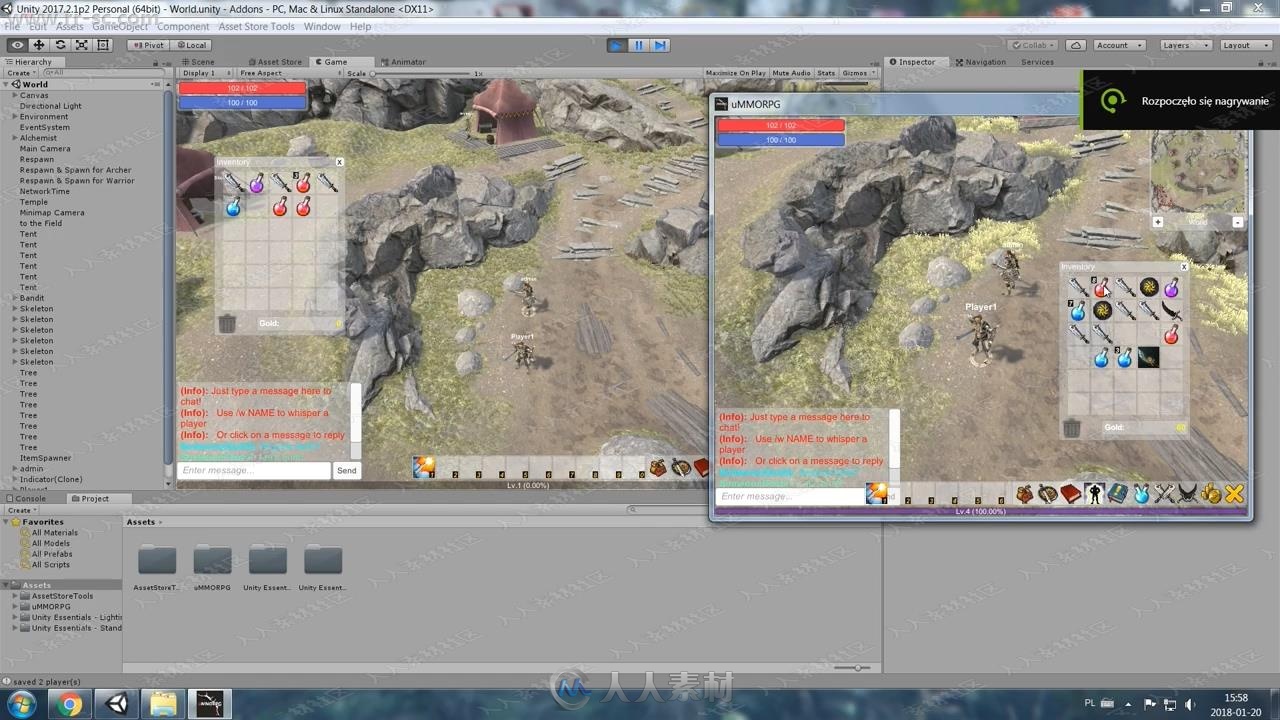Open Unity from Windows taskbar
Viewport: 1280px width, 720px height.
click(x=117, y=704)
